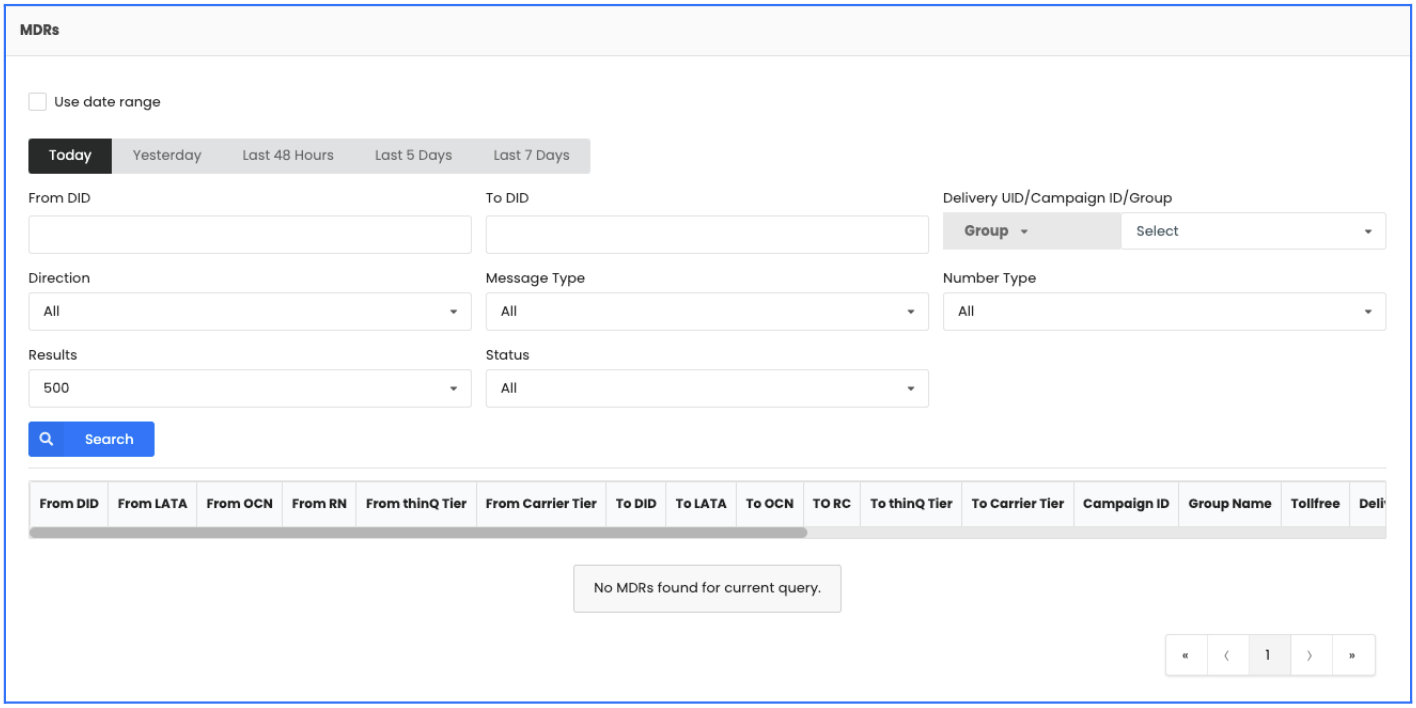Click the From DID input field

[249, 234]
